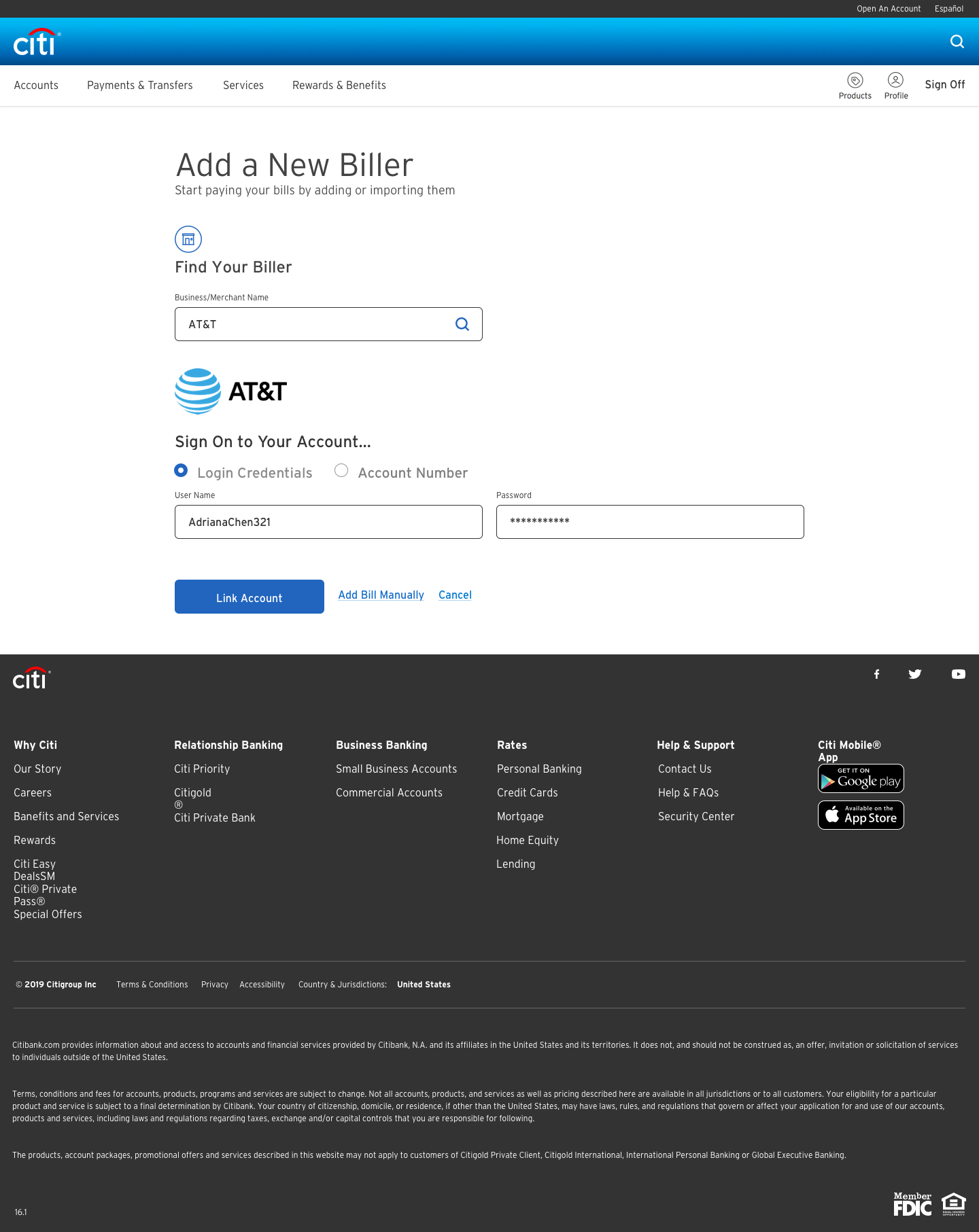Click the Equal Housing Lender icon
The height and width of the screenshot is (1232, 979).
(954, 1204)
